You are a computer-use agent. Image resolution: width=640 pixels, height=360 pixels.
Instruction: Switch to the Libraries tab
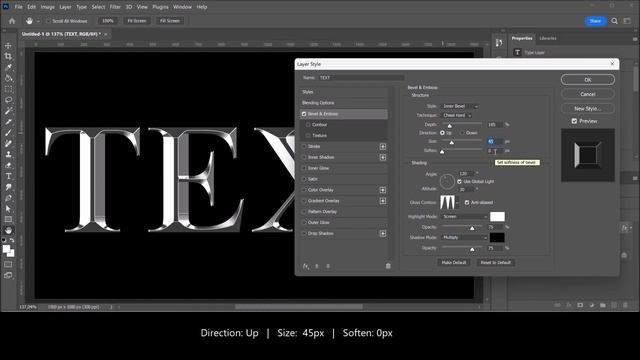548,38
